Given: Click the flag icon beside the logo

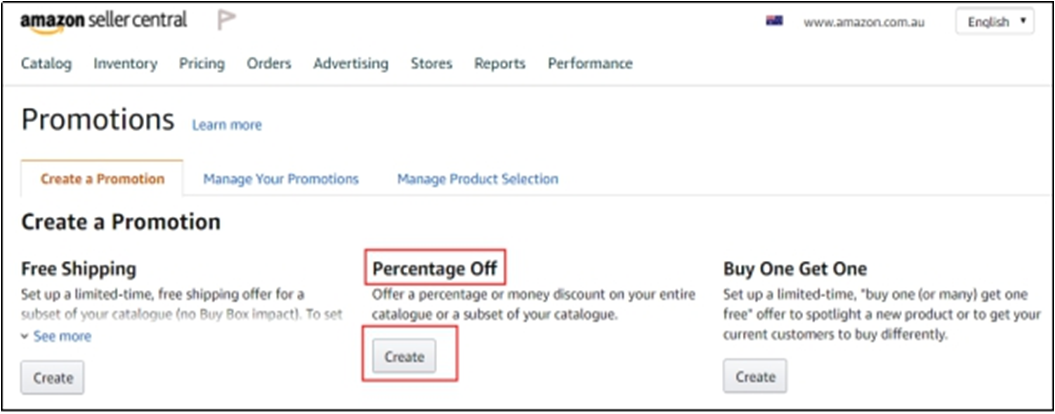Looking at the screenshot, I should point(227,21).
